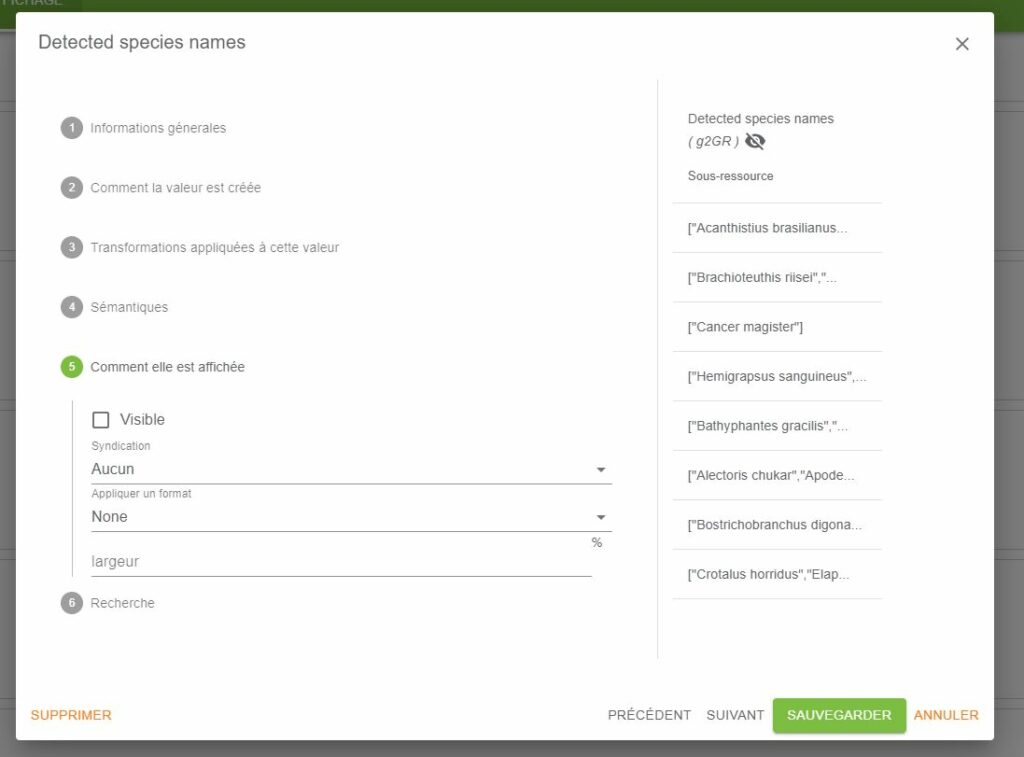Close the Detected species names dialog

click(962, 44)
